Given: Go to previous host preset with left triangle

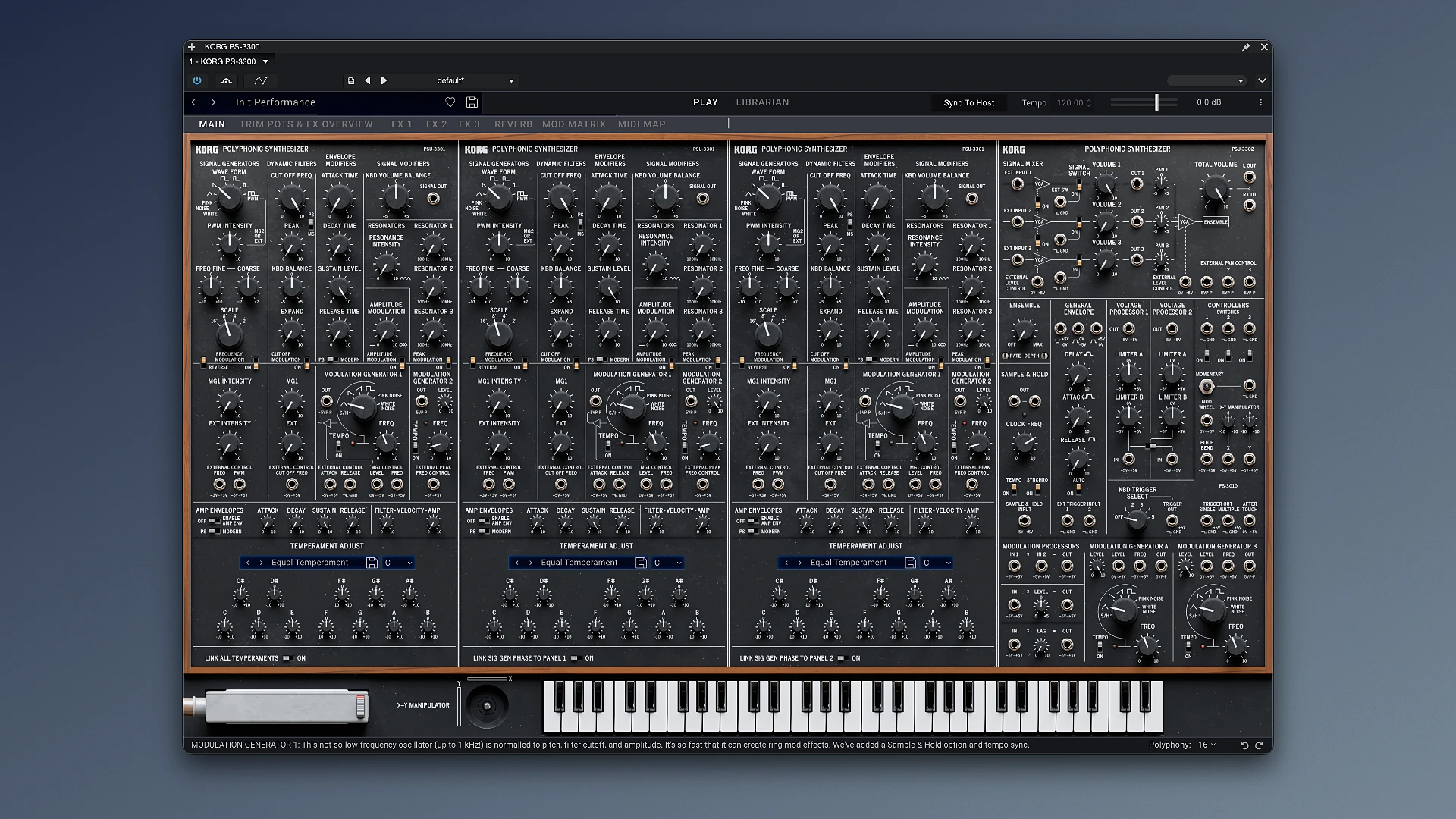Looking at the screenshot, I should (x=368, y=80).
